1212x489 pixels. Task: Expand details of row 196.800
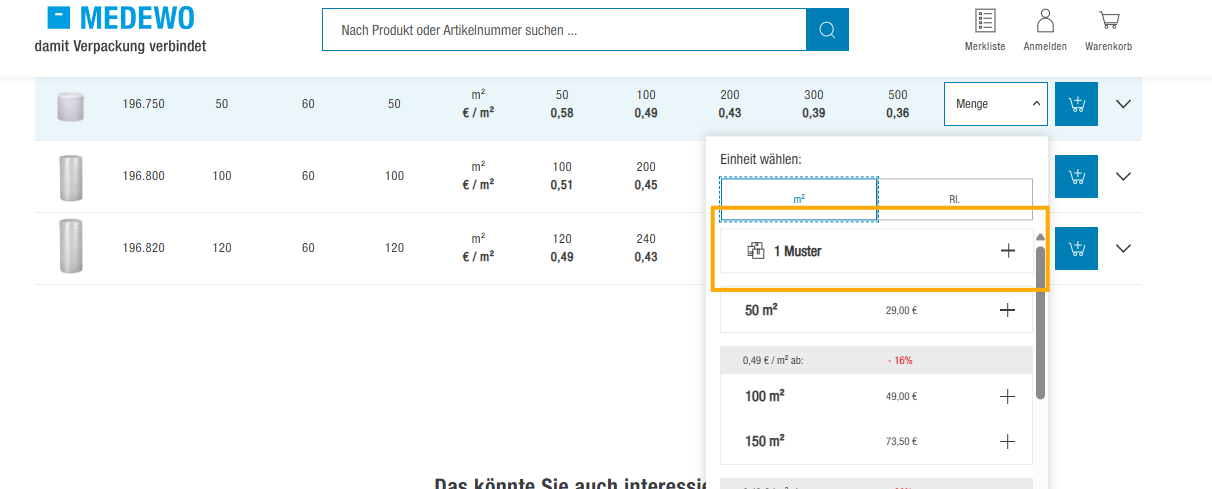coord(1123,176)
